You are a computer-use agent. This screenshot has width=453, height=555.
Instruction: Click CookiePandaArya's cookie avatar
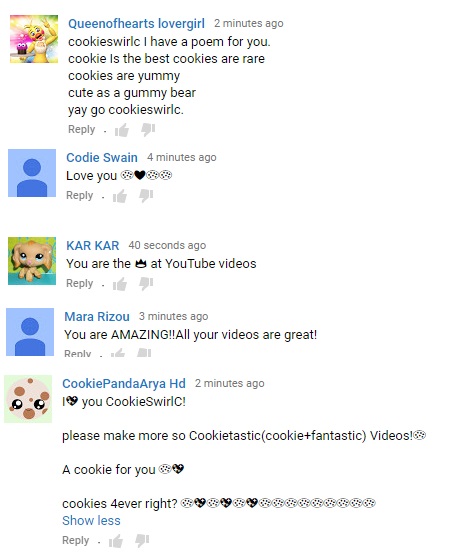[x=28, y=399]
